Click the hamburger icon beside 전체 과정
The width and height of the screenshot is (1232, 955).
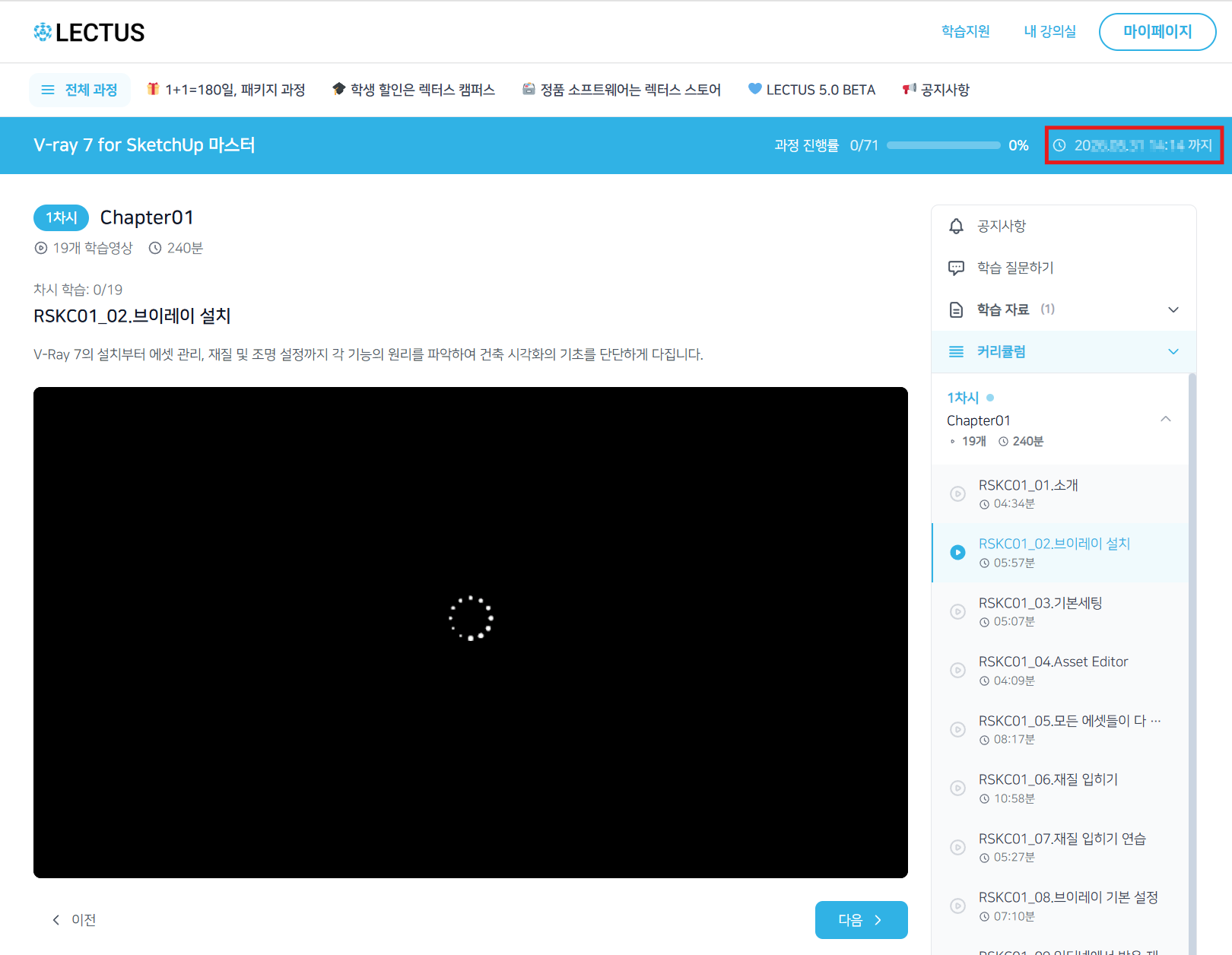48,90
